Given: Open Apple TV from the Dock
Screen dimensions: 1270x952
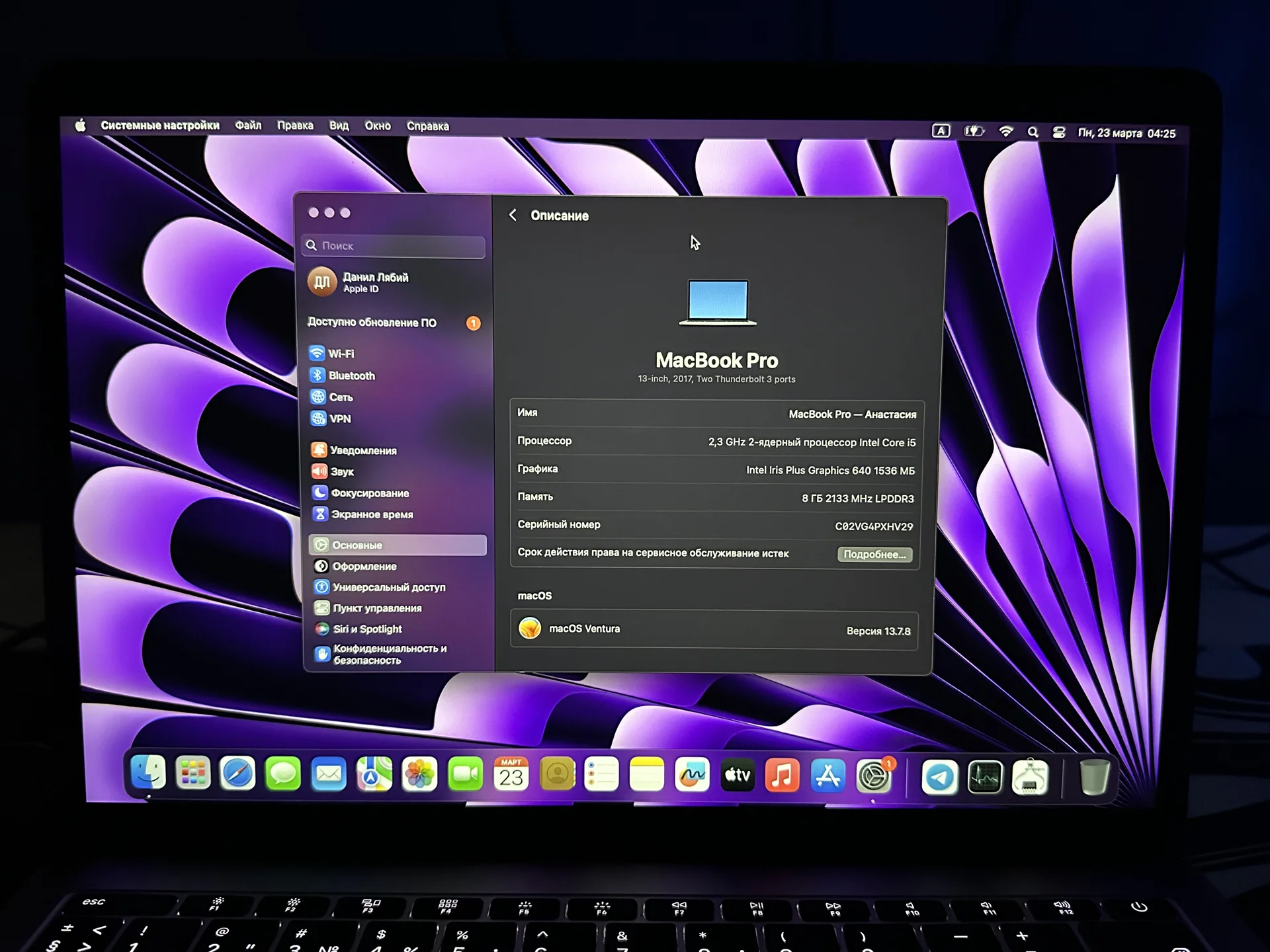Looking at the screenshot, I should click(738, 775).
